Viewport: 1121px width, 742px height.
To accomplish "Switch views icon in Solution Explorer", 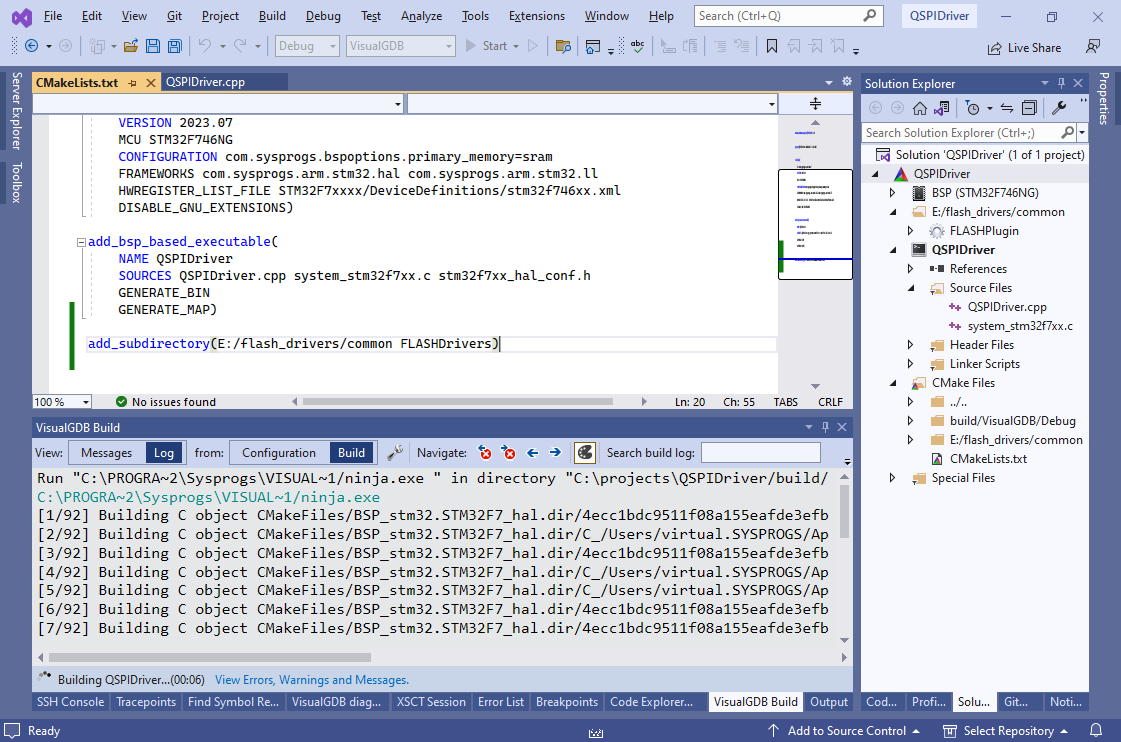I will pos(942,108).
